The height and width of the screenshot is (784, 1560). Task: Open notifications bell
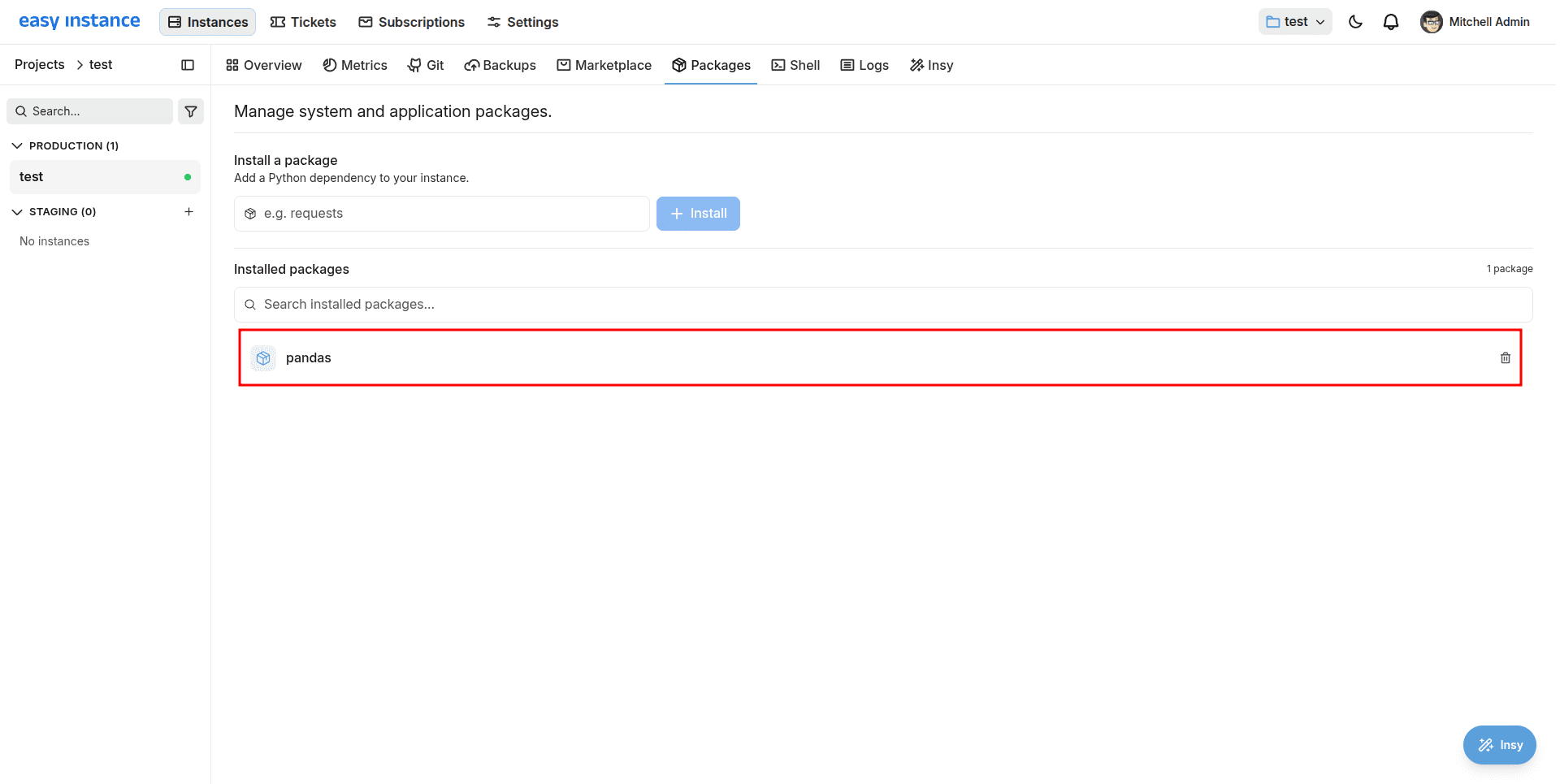pos(1391,22)
